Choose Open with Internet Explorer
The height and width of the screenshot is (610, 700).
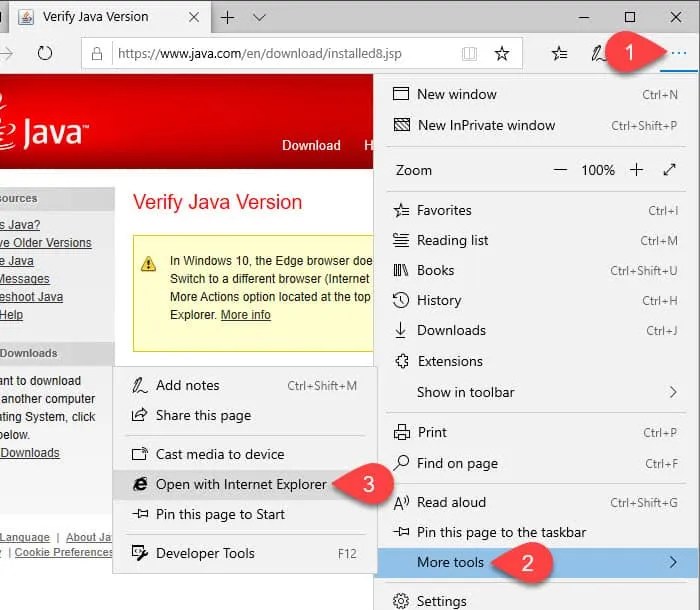point(245,484)
